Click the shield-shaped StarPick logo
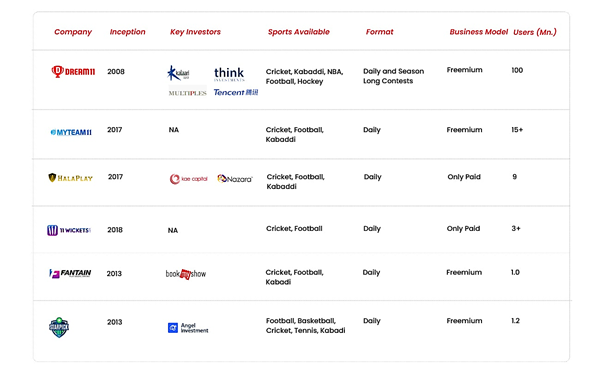 (59, 328)
